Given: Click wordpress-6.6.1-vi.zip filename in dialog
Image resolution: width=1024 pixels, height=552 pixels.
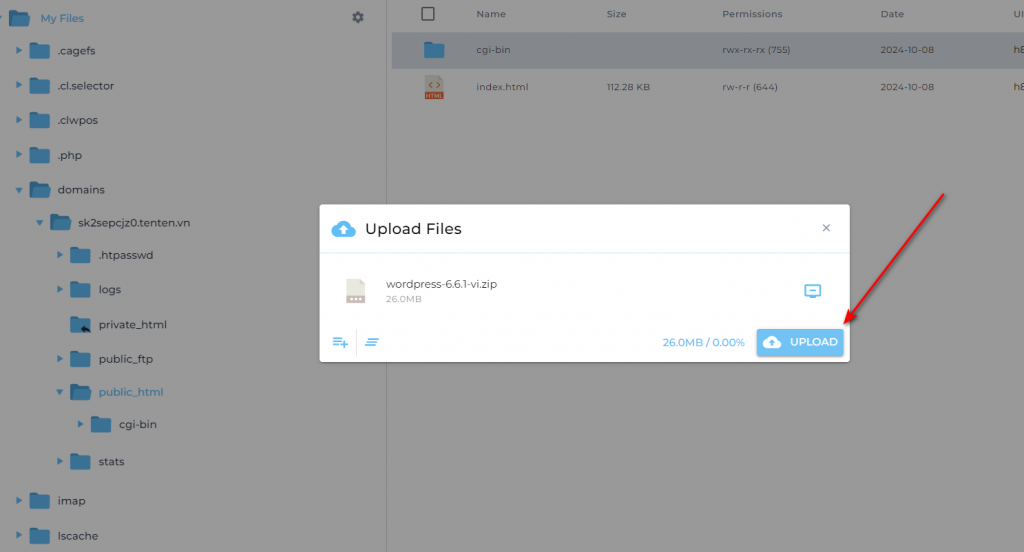Looking at the screenshot, I should click(x=441, y=284).
